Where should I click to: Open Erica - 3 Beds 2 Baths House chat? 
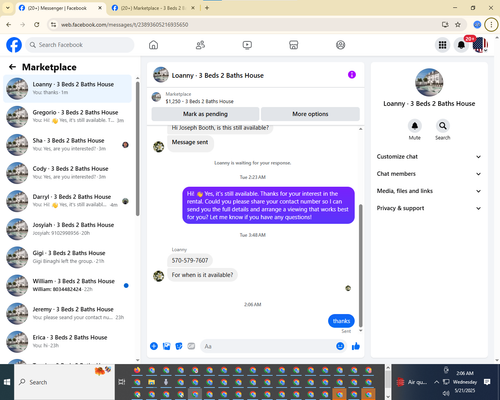click(x=68, y=341)
